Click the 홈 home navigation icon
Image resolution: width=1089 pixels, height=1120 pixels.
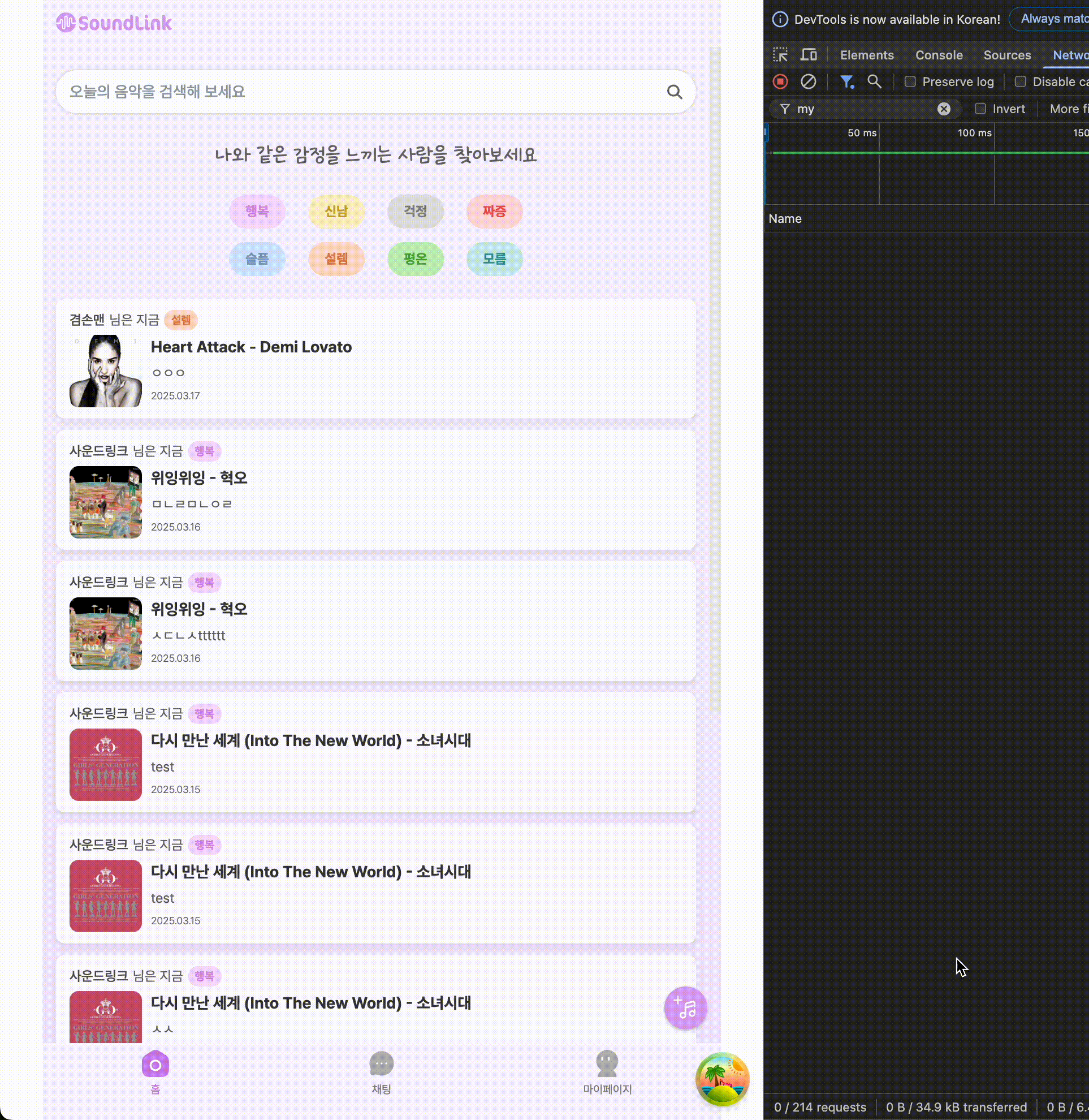pyautogui.click(x=155, y=1064)
